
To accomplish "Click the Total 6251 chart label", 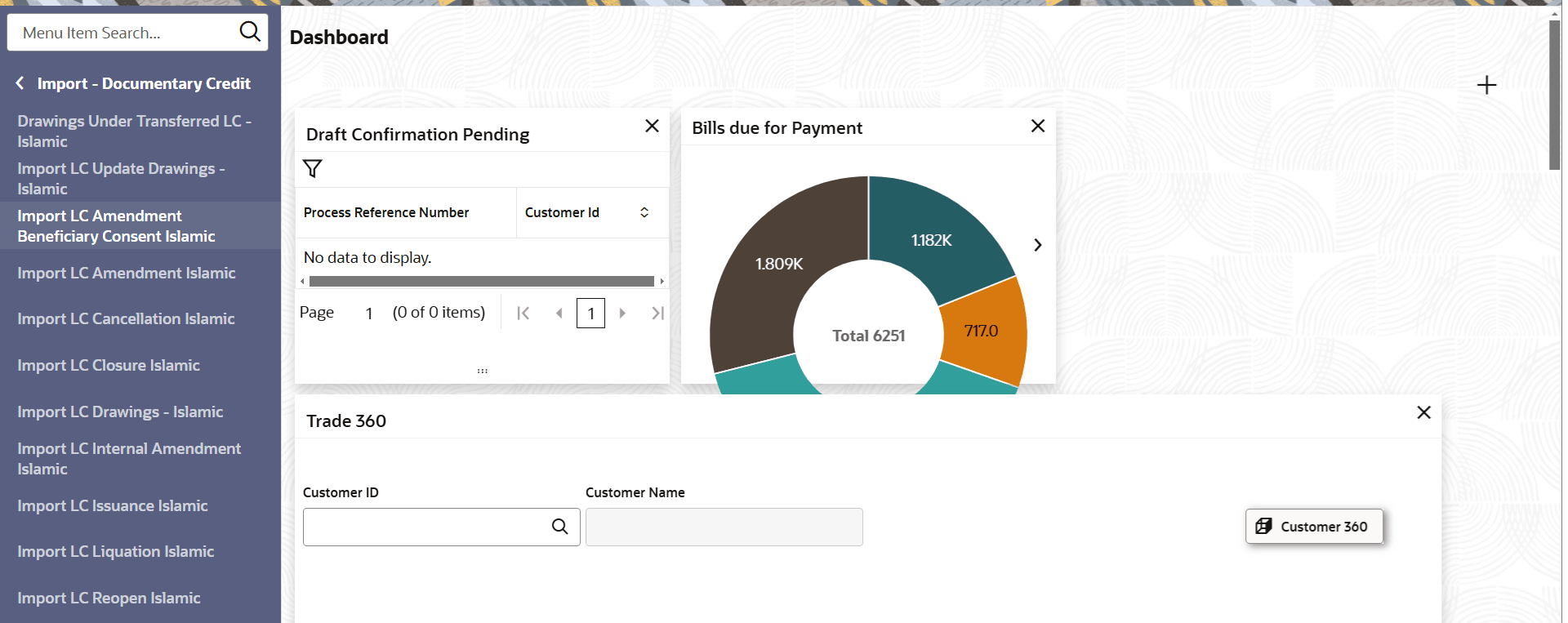I will (x=868, y=336).
